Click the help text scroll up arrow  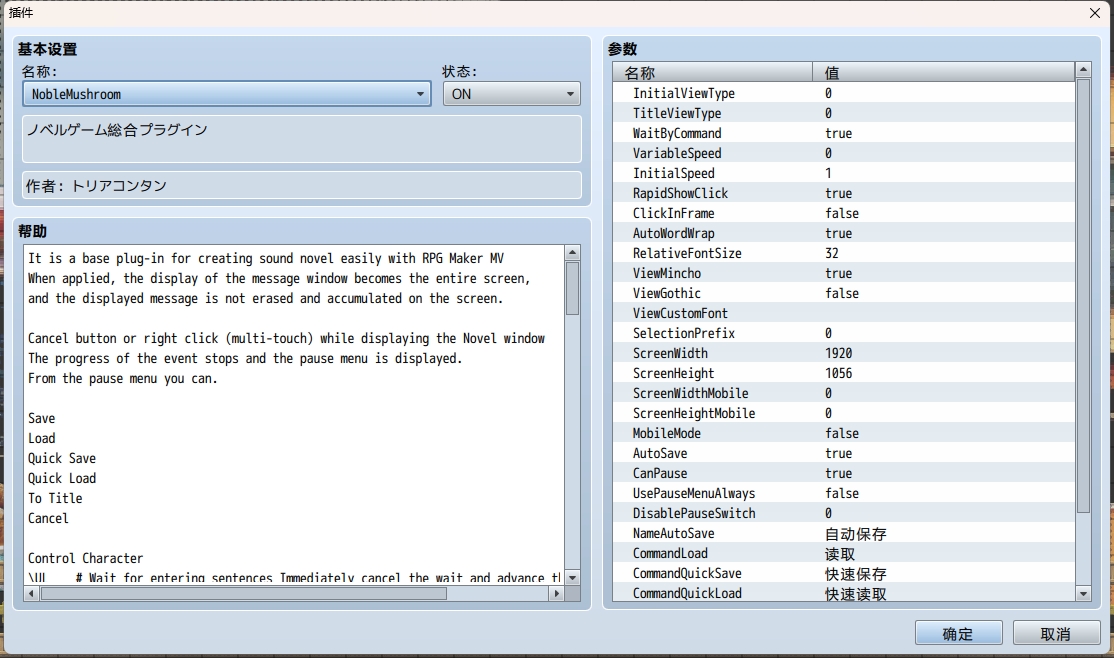point(573,252)
